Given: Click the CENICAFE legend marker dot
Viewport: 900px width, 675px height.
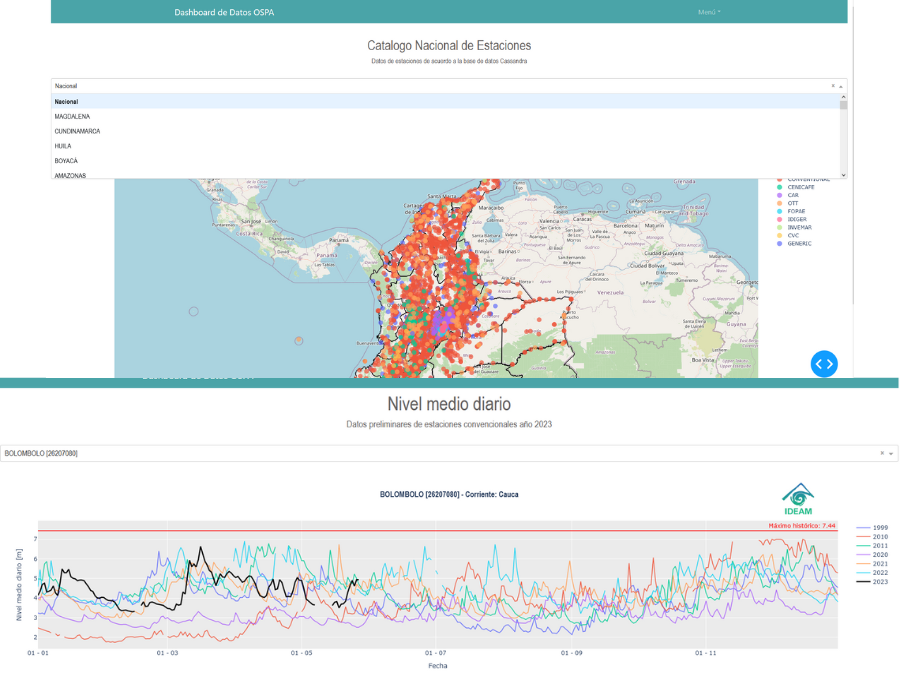Looking at the screenshot, I should click(x=779, y=186).
